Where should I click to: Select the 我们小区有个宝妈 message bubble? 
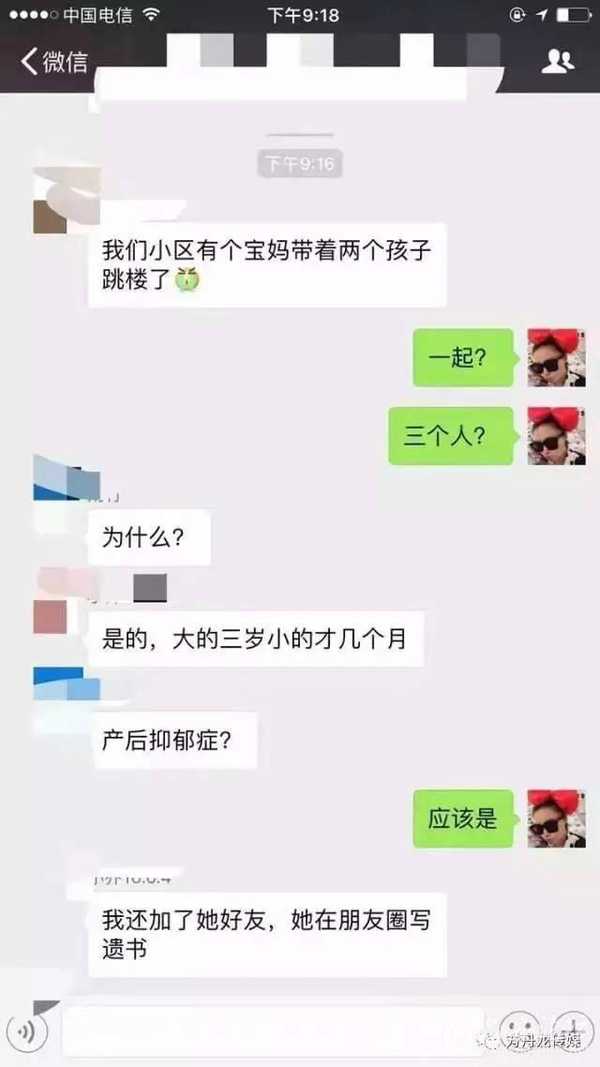click(x=267, y=265)
